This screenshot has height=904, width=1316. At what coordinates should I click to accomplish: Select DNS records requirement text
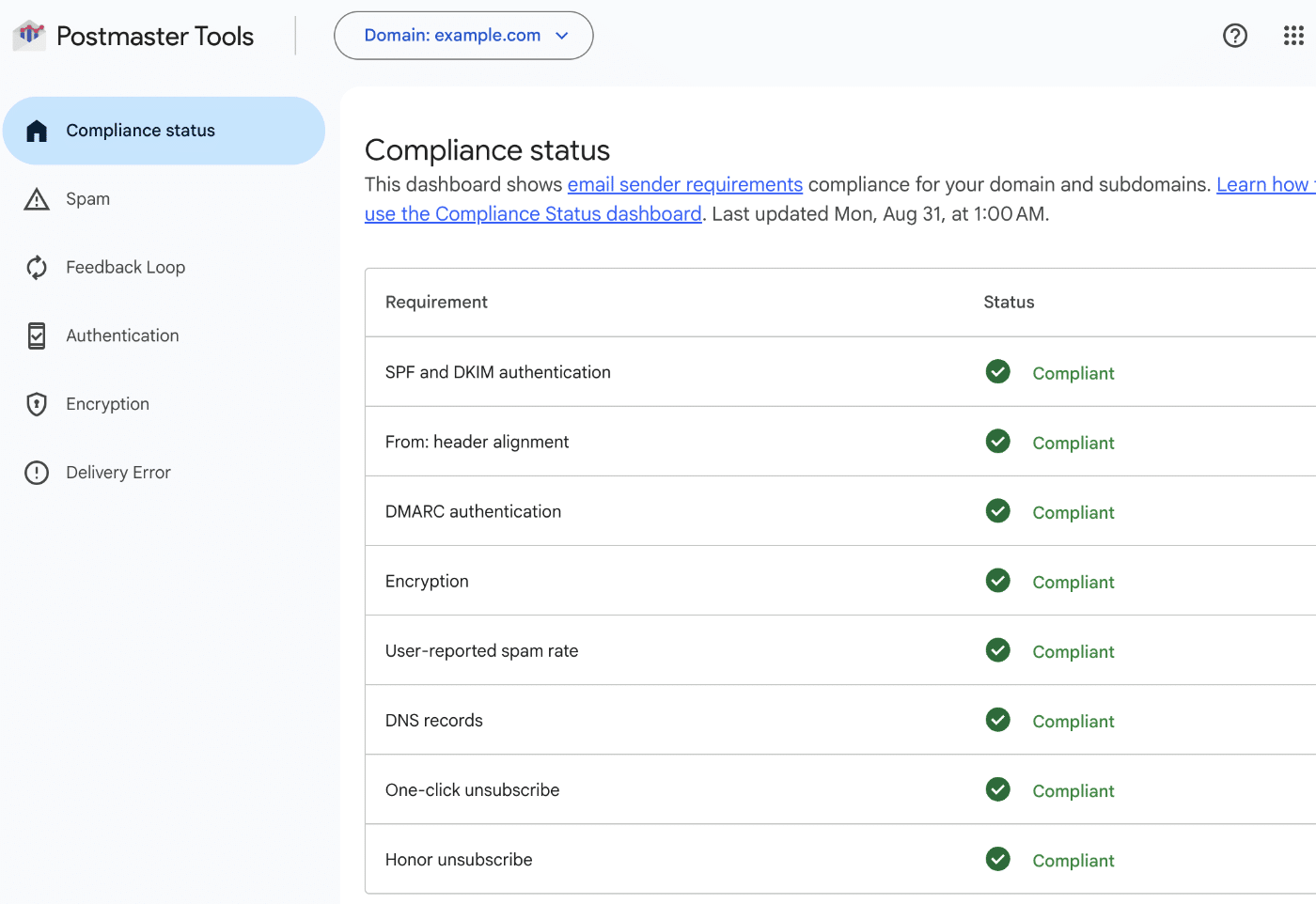pyautogui.click(x=434, y=720)
